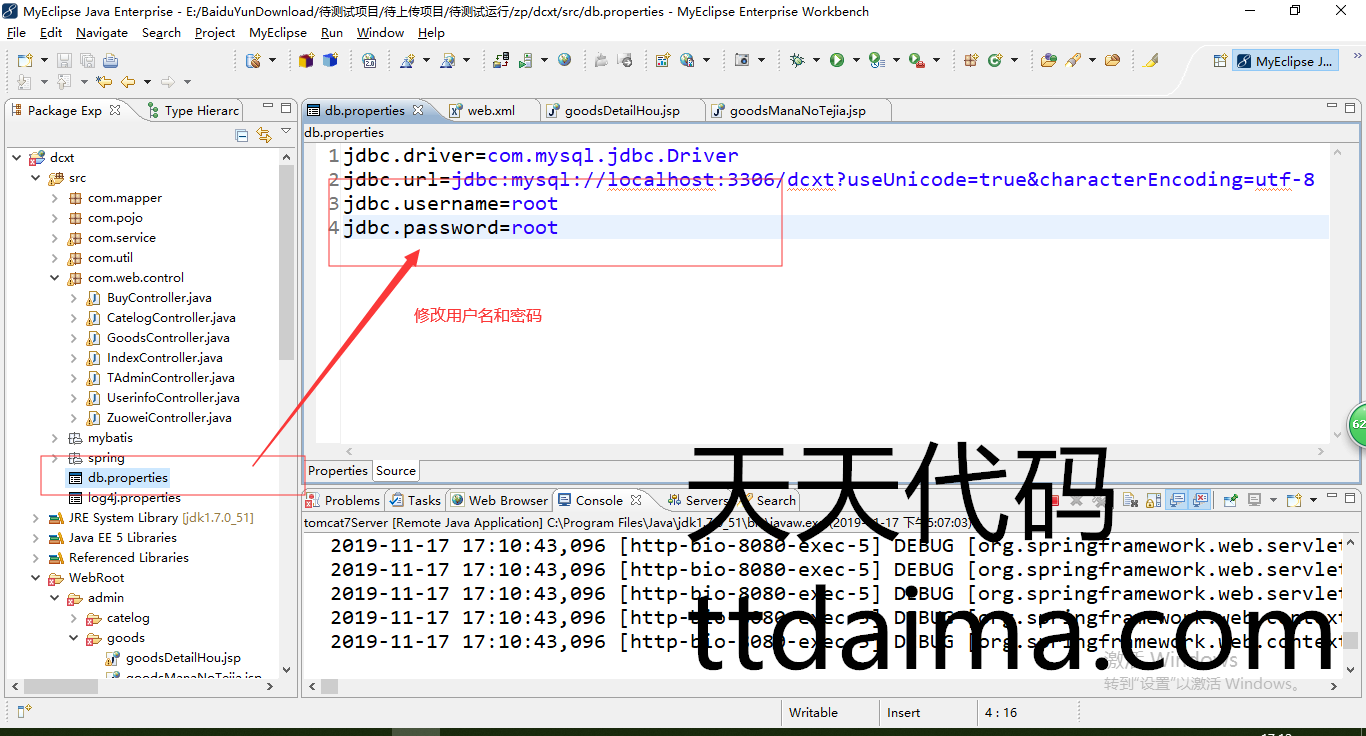The width and height of the screenshot is (1366, 736).
Task: Switch to the web.xml editor tab
Action: pyautogui.click(x=490, y=110)
